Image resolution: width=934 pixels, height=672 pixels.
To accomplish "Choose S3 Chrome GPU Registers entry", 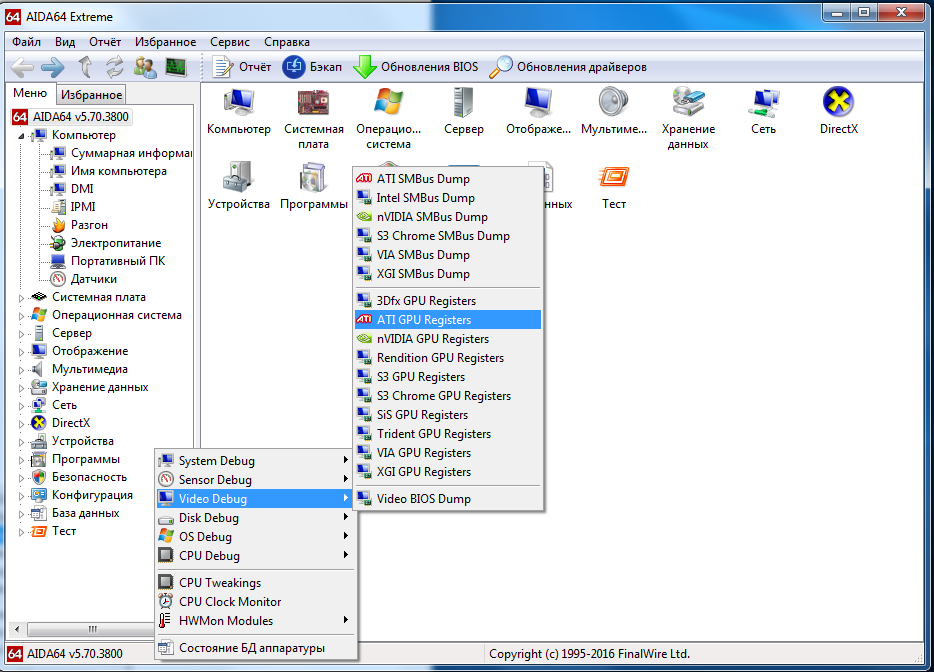I will pyautogui.click(x=448, y=396).
